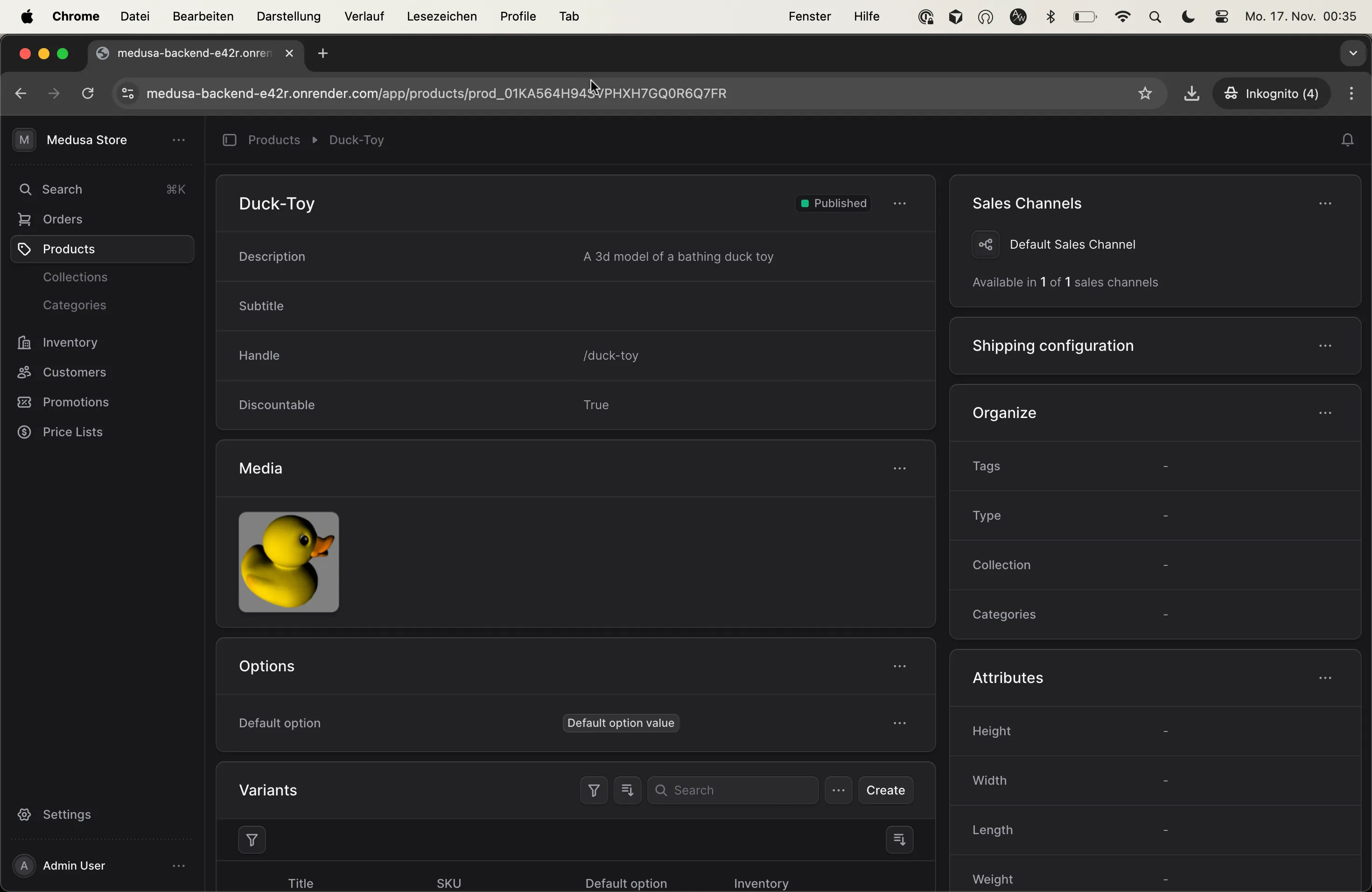
Task: Enable Do Not Disturb via the menu bar moon
Action: pos(1188,16)
